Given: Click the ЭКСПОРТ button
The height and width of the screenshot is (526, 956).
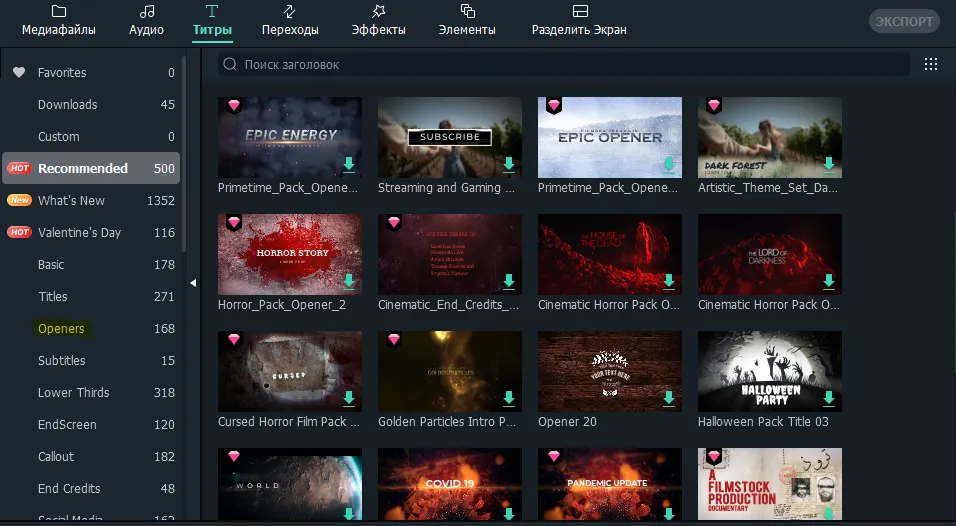Looking at the screenshot, I should click(904, 21).
